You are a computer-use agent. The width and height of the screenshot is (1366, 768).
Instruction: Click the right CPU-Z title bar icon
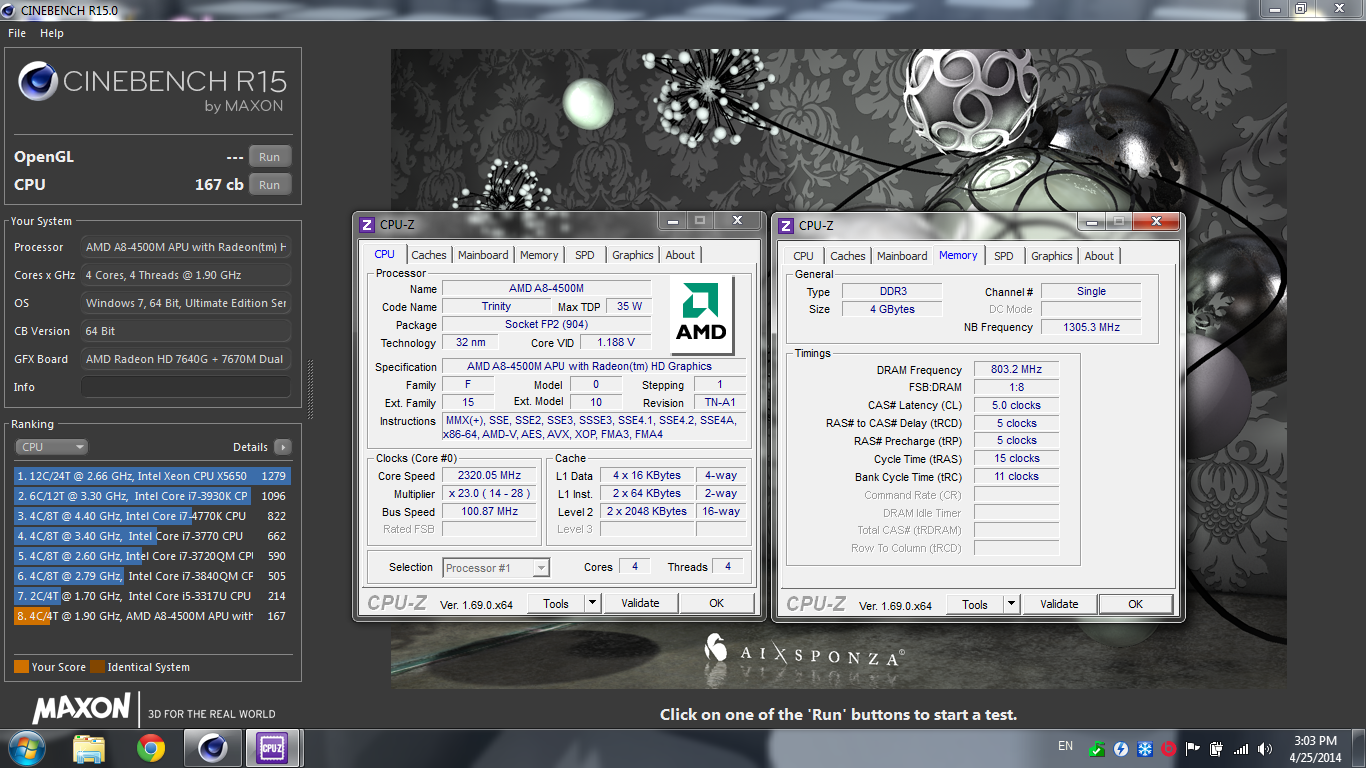(x=786, y=226)
